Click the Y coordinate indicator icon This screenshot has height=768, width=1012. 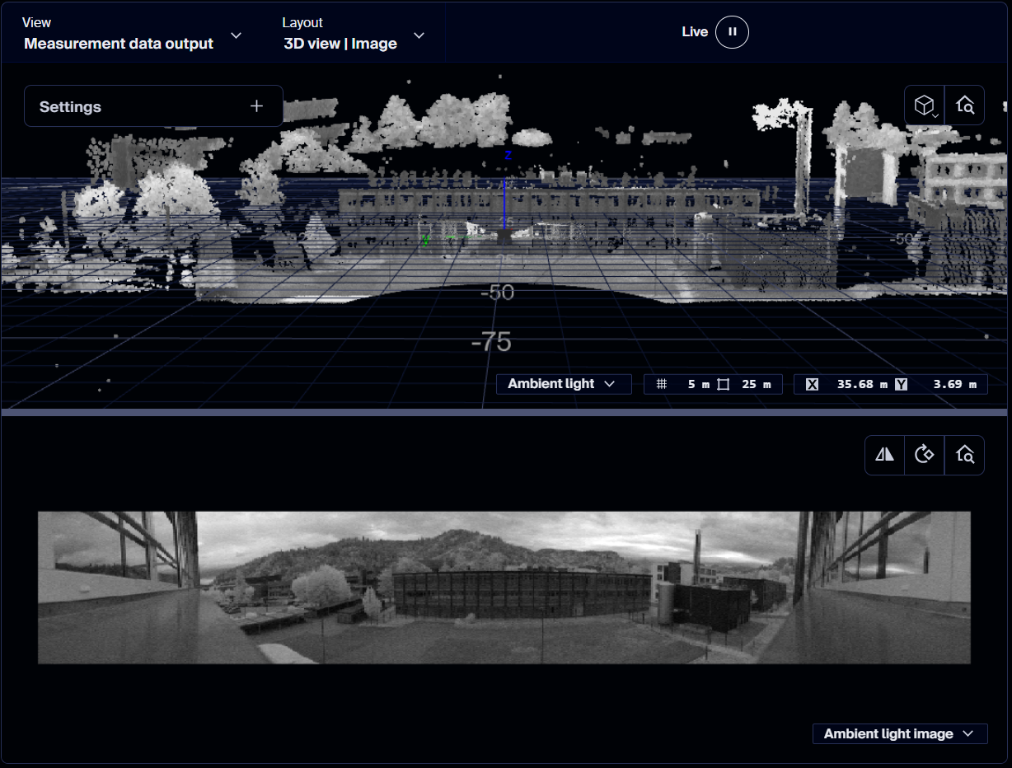click(x=901, y=385)
